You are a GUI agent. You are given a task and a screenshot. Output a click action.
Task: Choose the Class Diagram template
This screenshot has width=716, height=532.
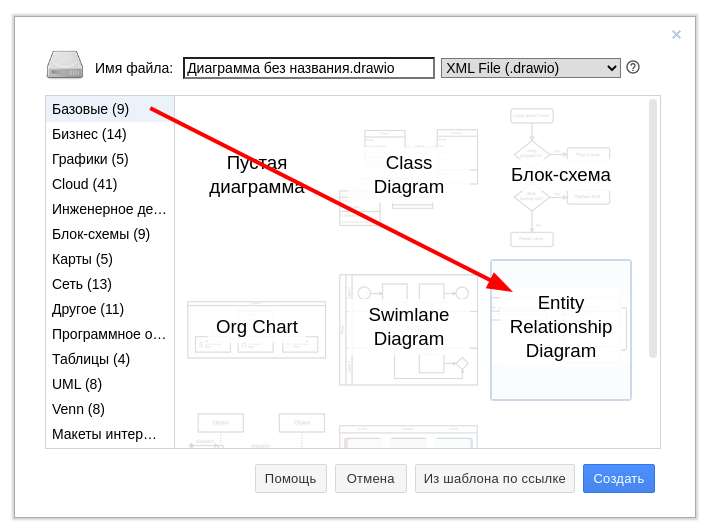(408, 175)
